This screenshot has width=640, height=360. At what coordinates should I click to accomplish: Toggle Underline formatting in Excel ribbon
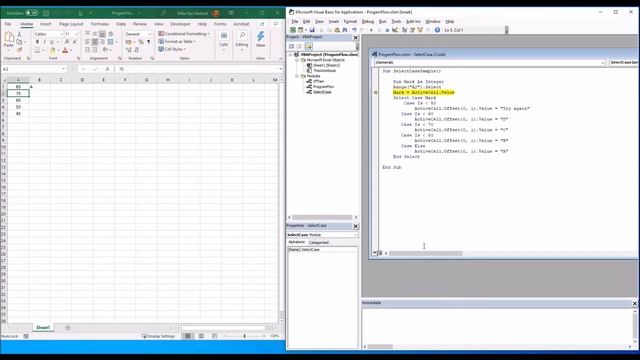52,42
